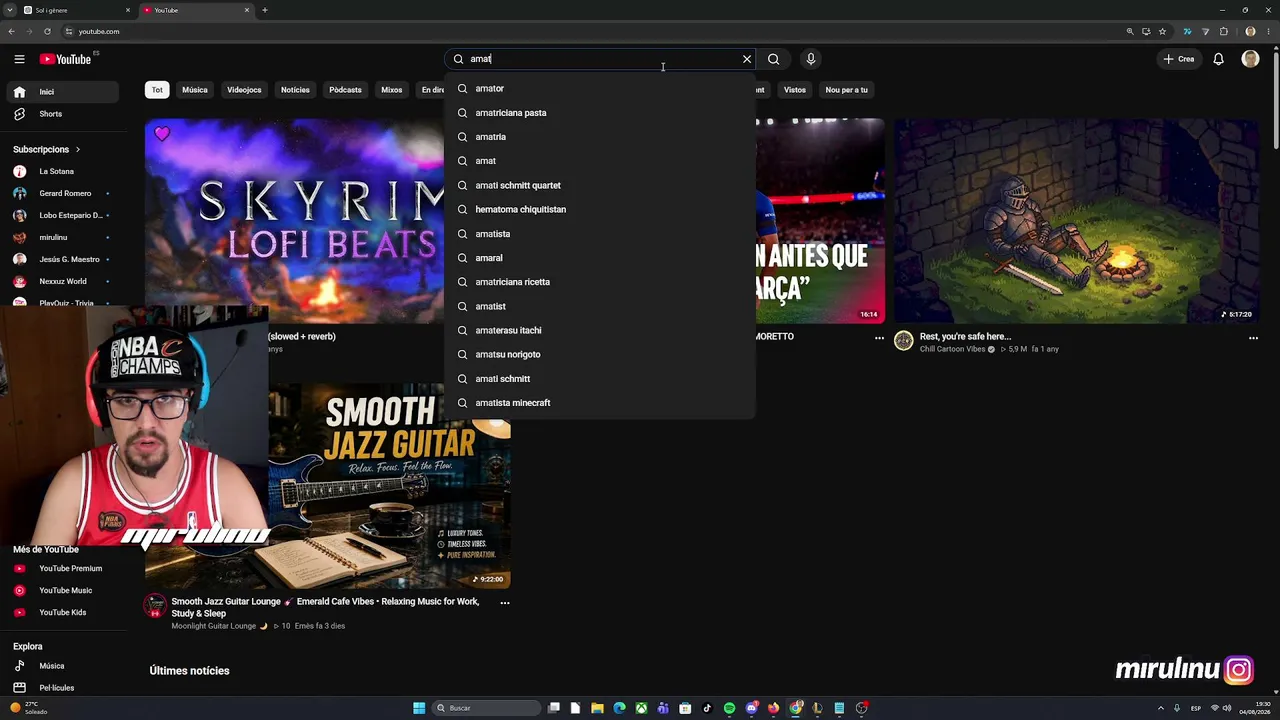Expand the Subscripcions section
This screenshot has height=720, width=1280.
(47, 149)
